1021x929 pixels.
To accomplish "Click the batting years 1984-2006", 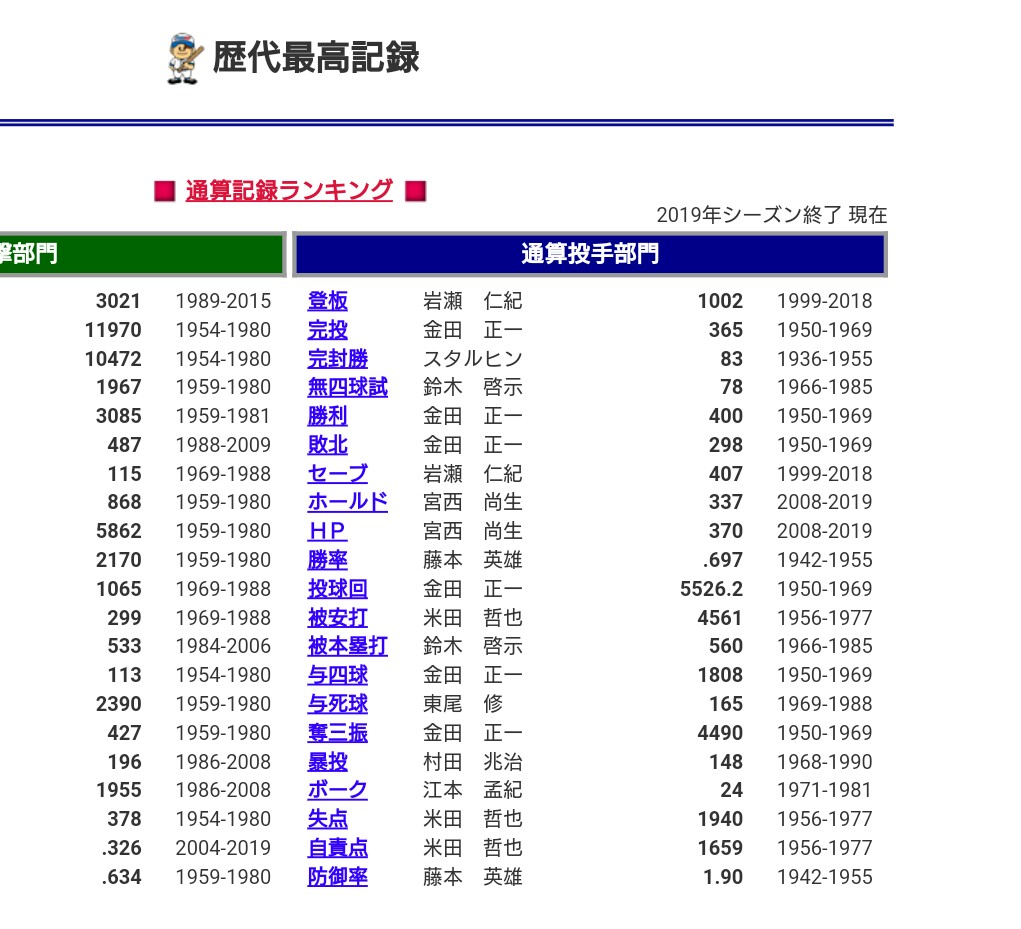I will (223, 646).
